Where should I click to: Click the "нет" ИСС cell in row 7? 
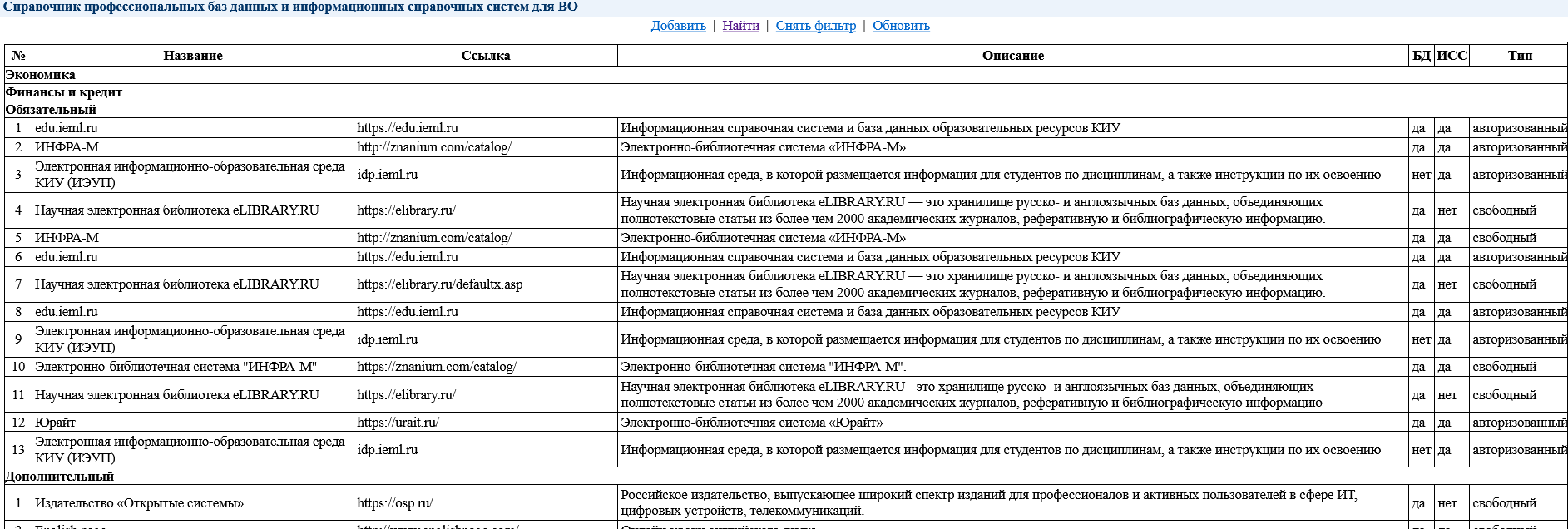coord(1452,284)
